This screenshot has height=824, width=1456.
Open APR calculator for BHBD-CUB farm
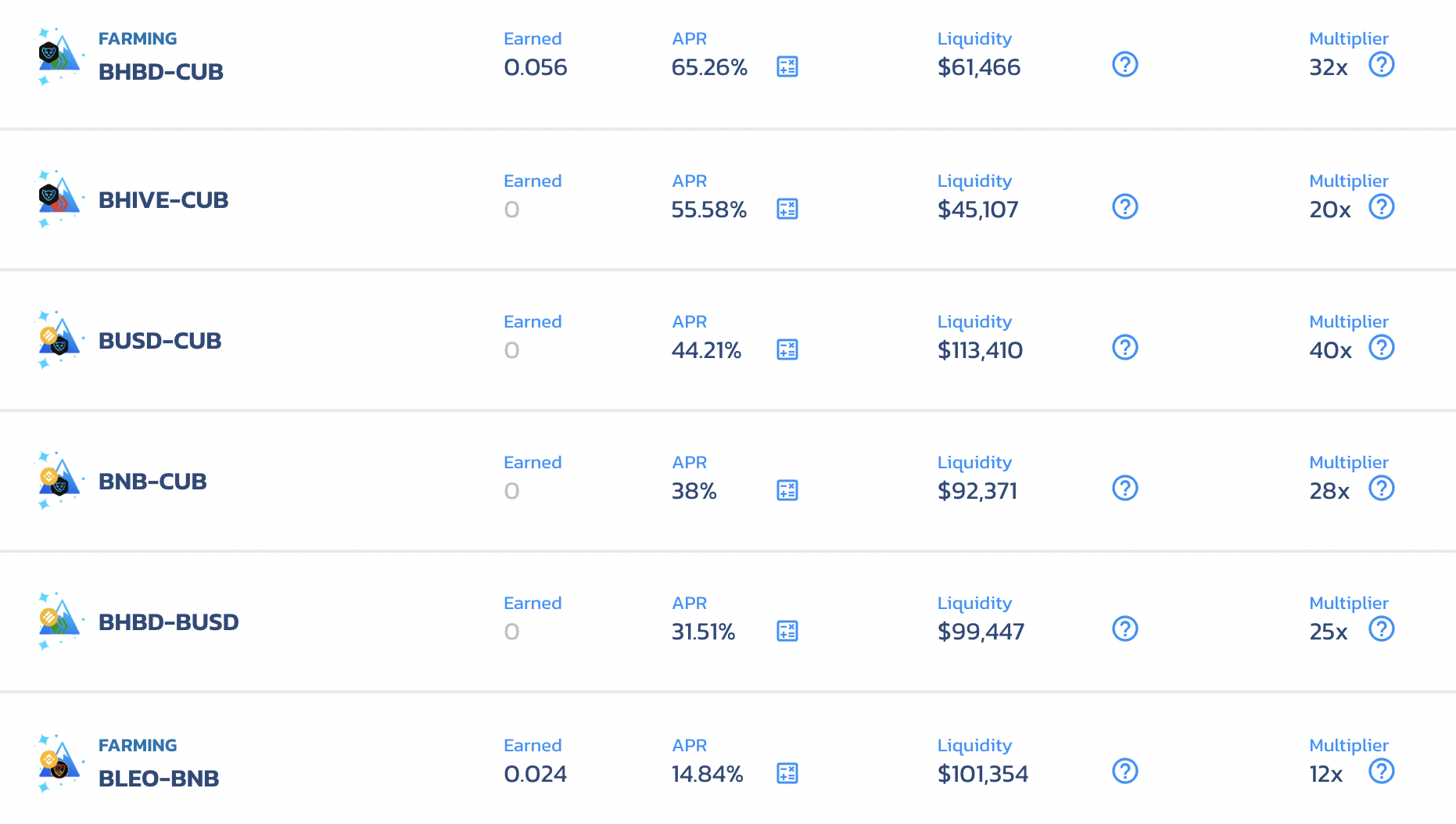(787, 67)
